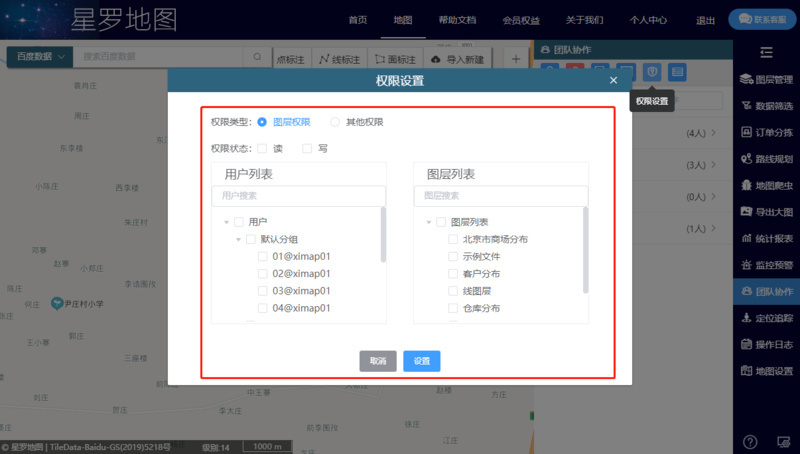This screenshot has width=800, height=454.
Task: Open 地图爬虫 map crawler tool
Action: coord(766,186)
